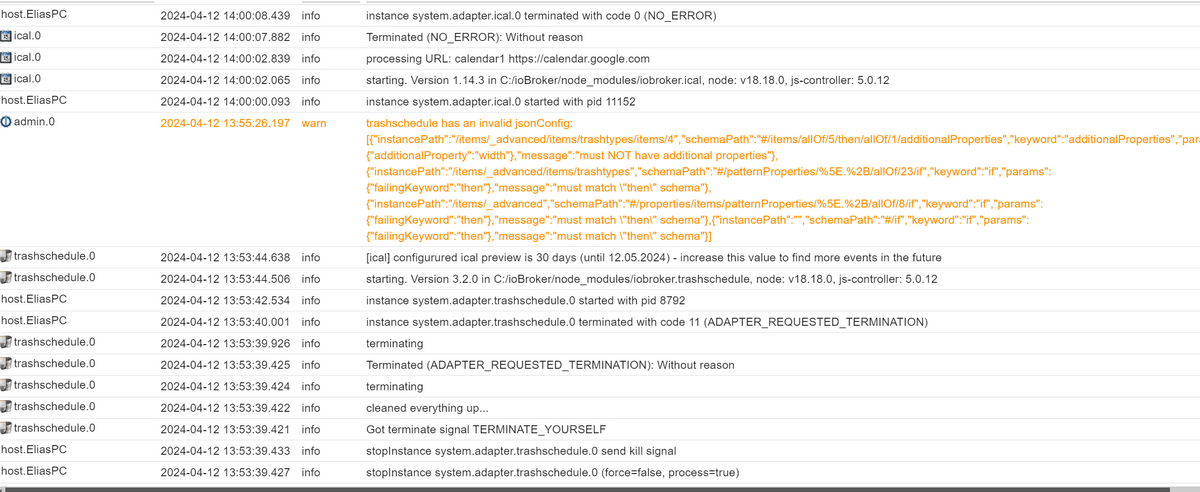Click timestamp 2024-04-12 13:53:42.534
1200x492 pixels.
(225, 300)
